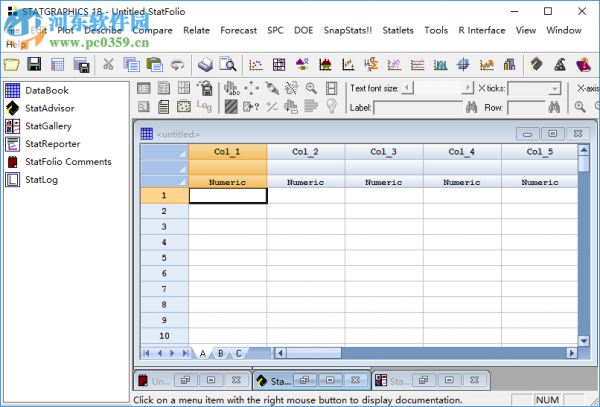The height and width of the screenshot is (407, 600).
Task: Click the graduation cap StatAdvisor toolbar icon
Action: click(536, 64)
